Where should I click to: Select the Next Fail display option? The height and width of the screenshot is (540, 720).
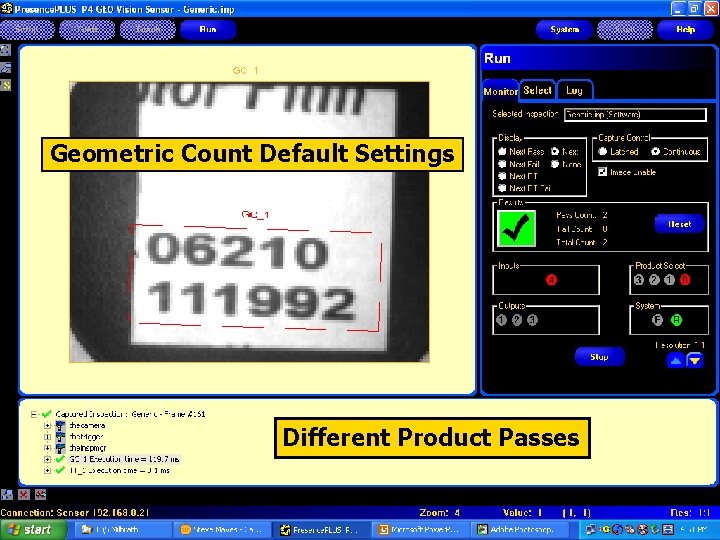pos(502,164)
